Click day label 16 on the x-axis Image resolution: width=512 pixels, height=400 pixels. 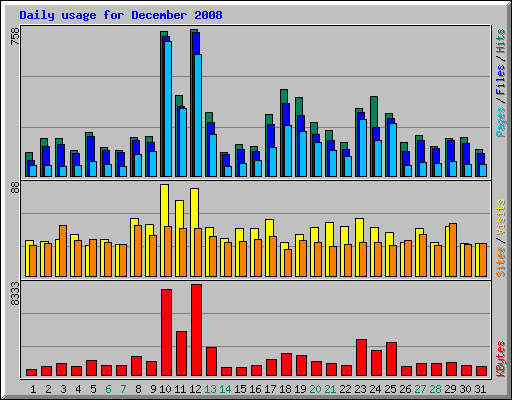[x=255, y=389]
